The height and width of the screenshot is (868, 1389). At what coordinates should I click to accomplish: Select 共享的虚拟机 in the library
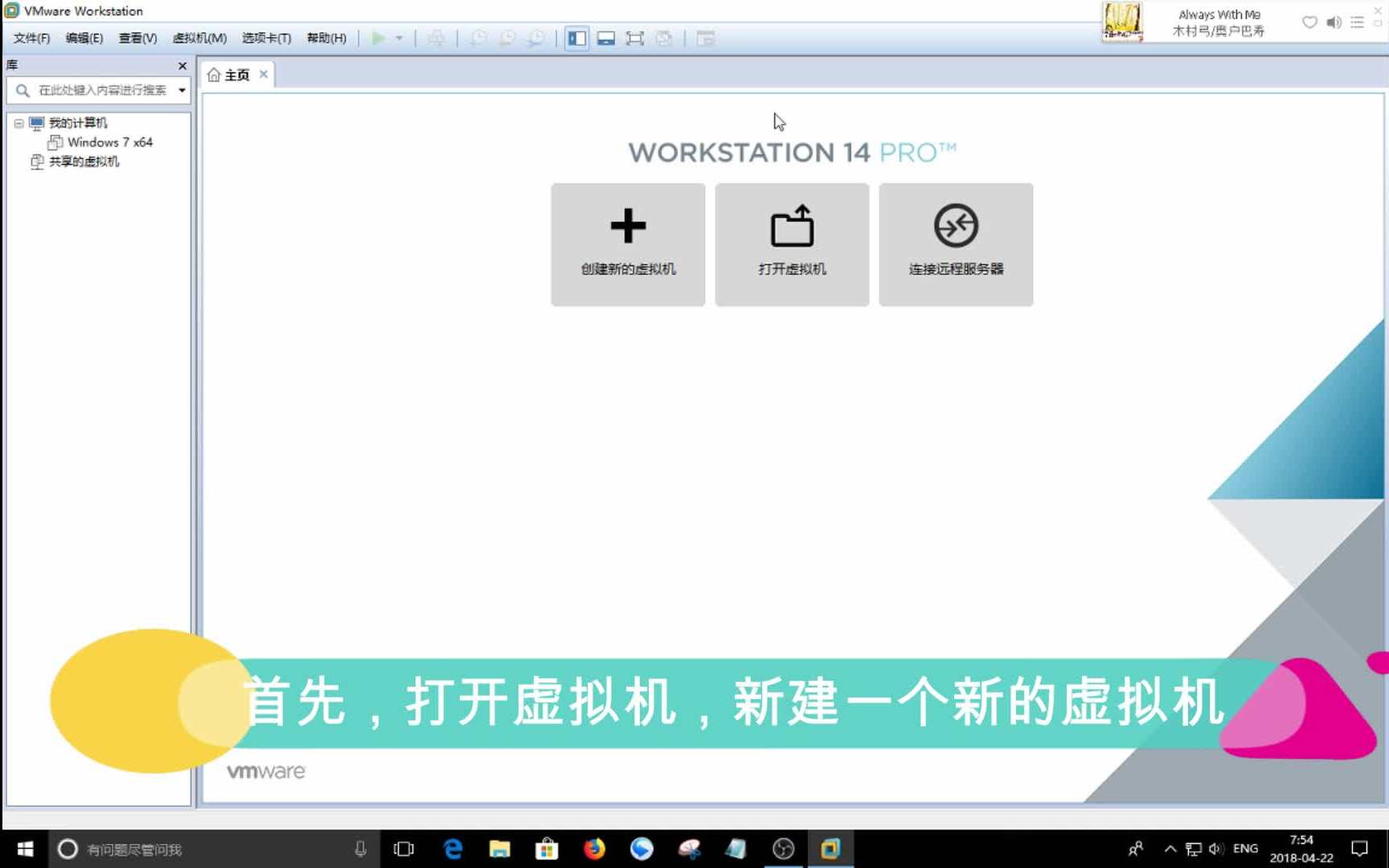[84, 162]
